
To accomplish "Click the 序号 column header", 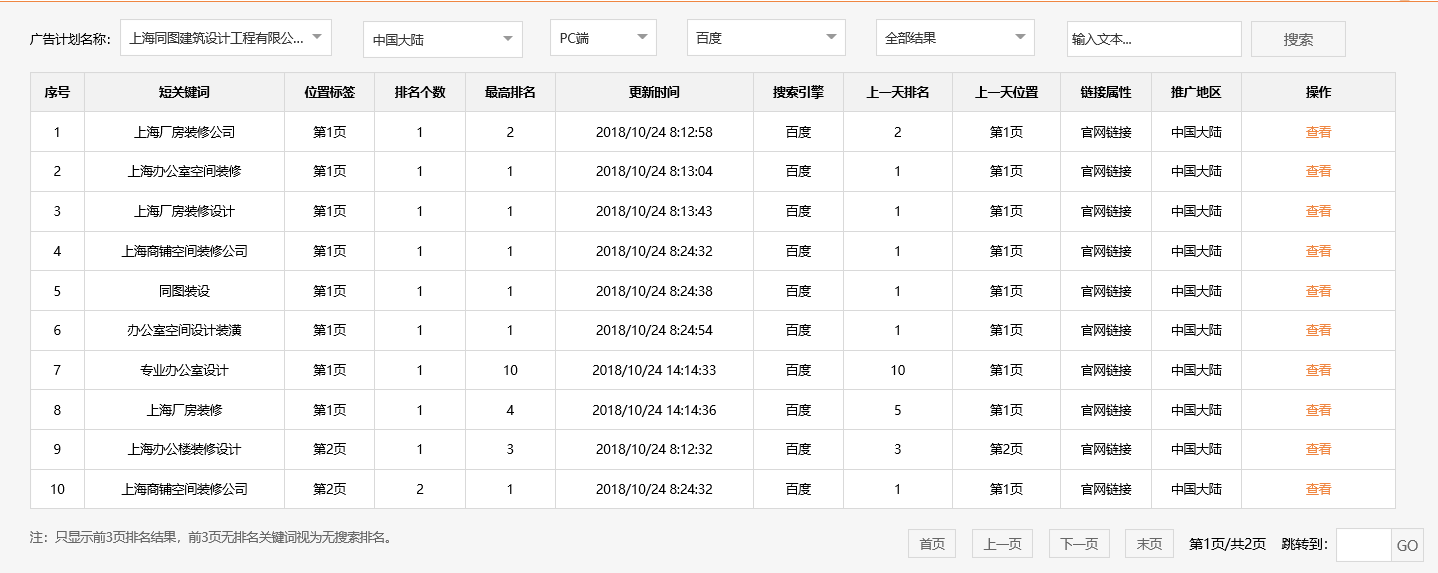I will tap(57, 92).
